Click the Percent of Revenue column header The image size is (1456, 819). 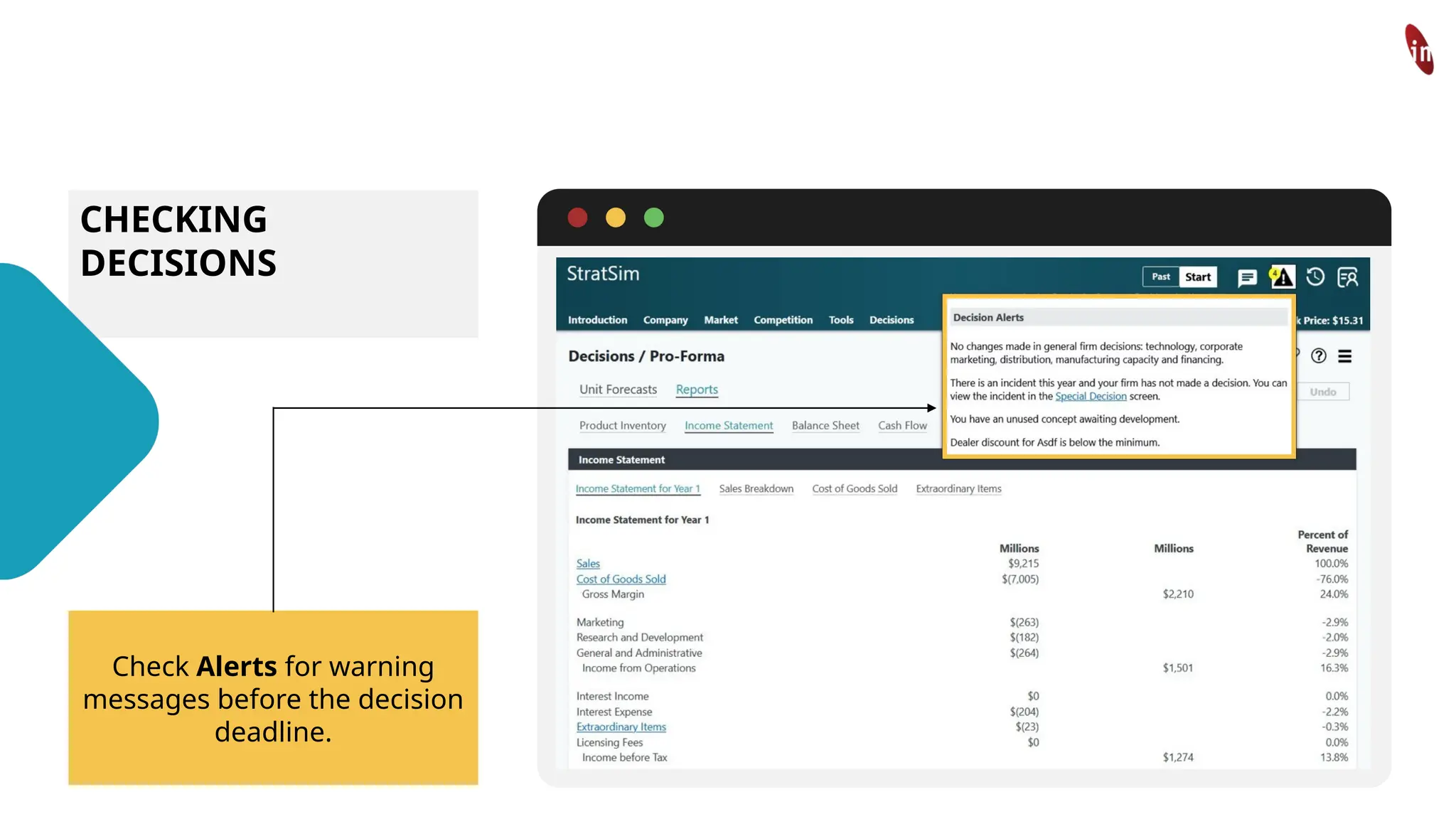(1322, 541)
